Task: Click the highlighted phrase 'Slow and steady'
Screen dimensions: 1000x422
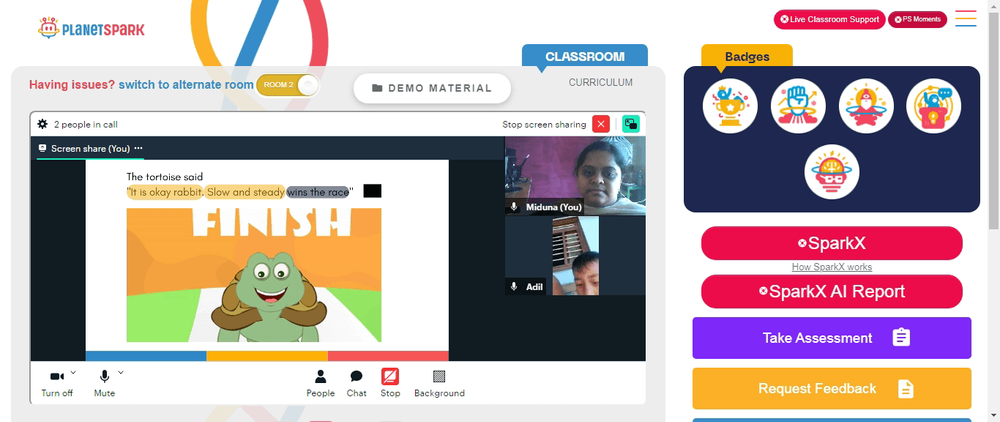Action: (246, 192)
